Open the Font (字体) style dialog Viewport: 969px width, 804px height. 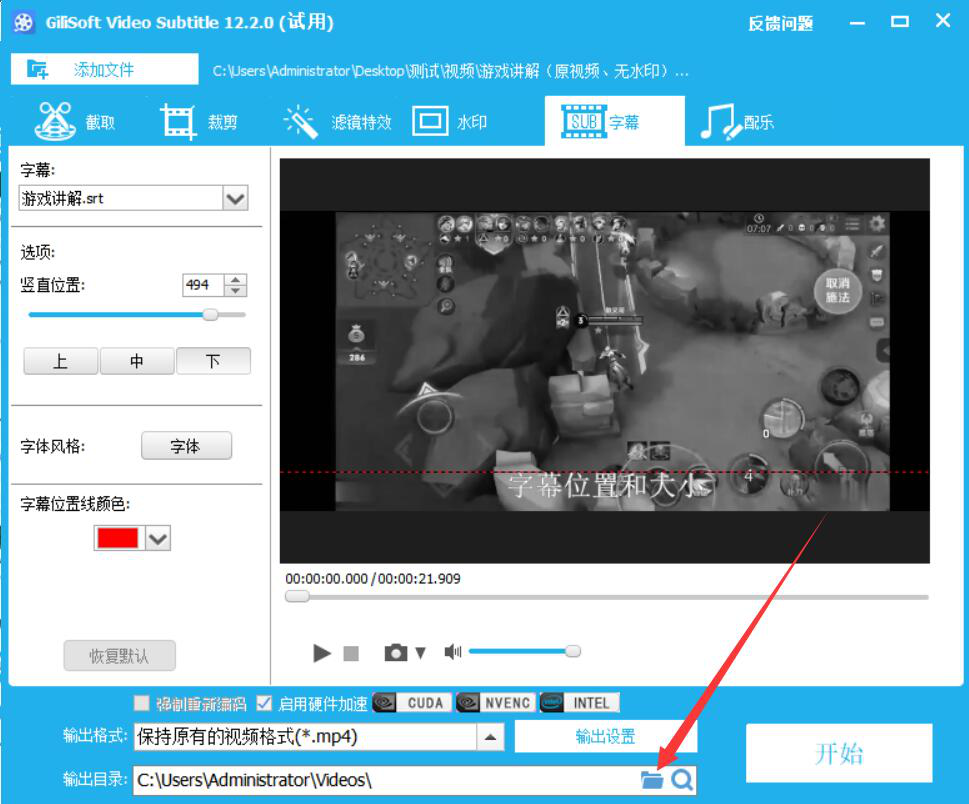186,446
